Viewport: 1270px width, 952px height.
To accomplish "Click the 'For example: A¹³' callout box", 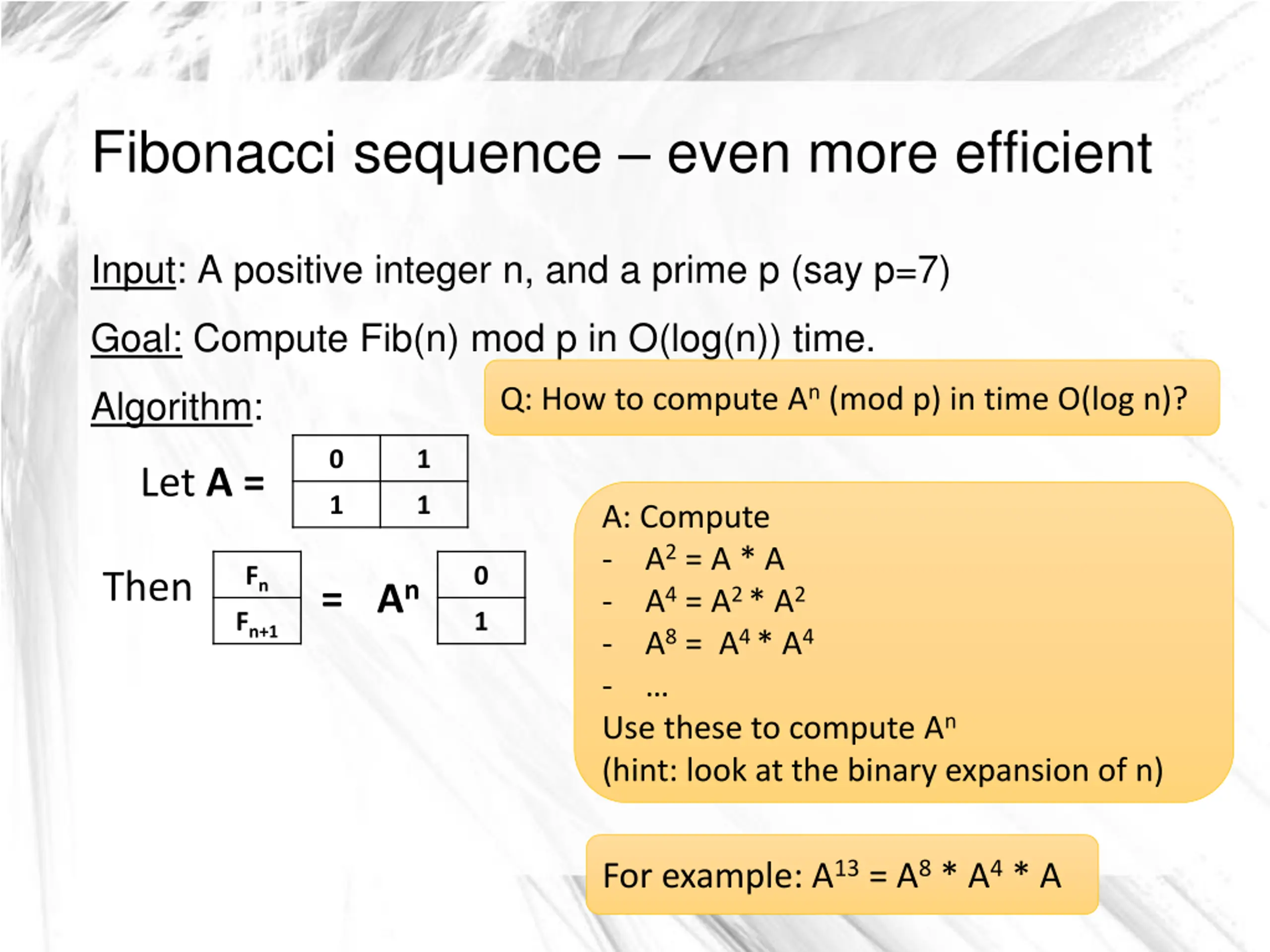I will (842, 875).
